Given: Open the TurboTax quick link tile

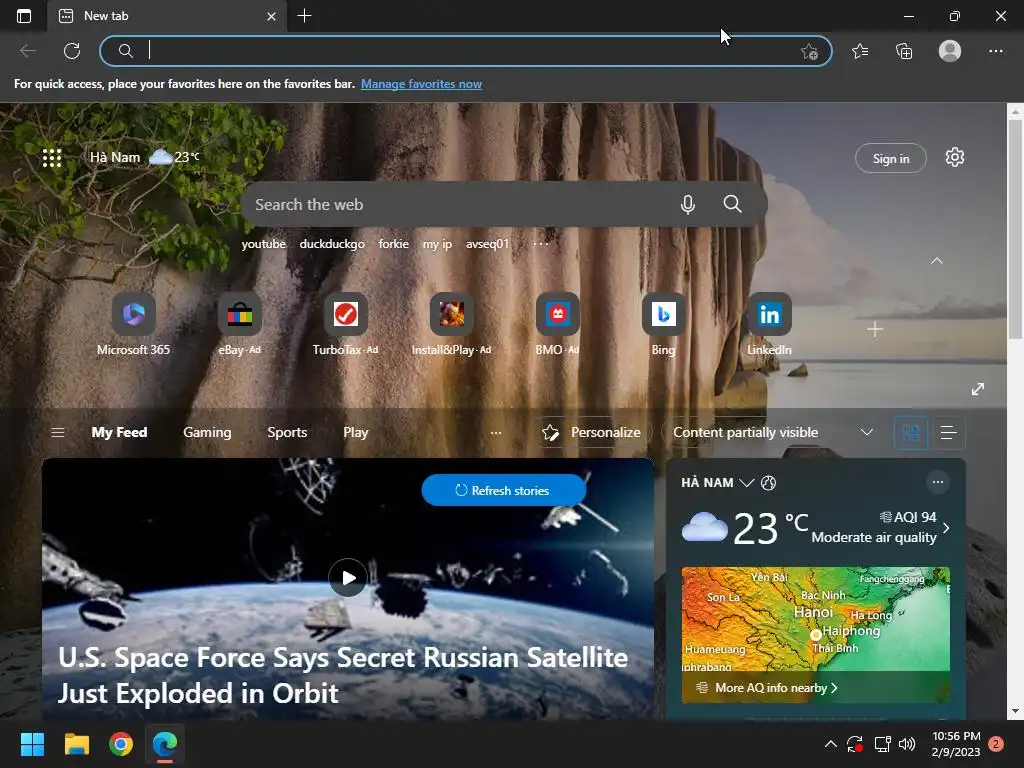Looking at the screenshot, I should click(345, 325).
